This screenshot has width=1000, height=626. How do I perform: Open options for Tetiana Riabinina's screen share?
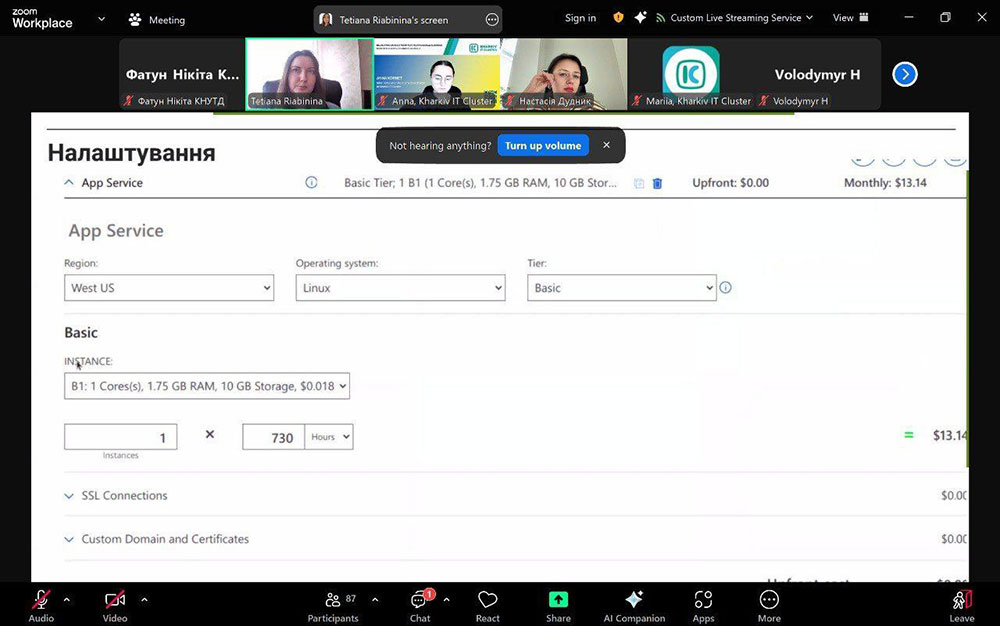492,20
